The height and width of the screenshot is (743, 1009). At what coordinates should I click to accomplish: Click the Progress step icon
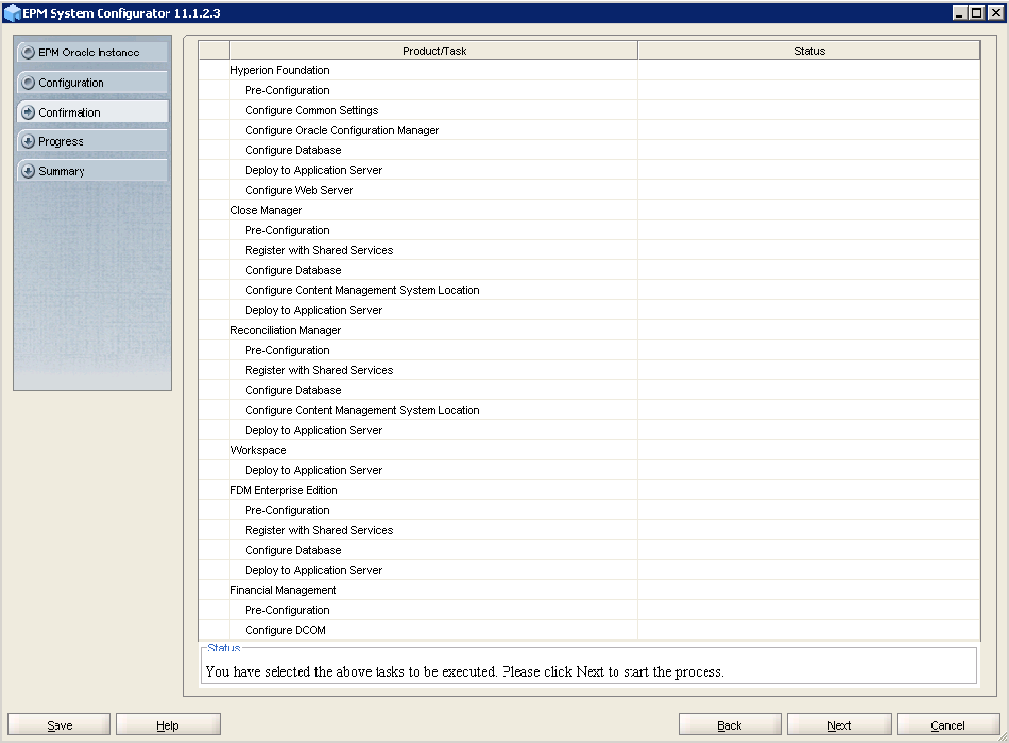click(x=28, y=142)
